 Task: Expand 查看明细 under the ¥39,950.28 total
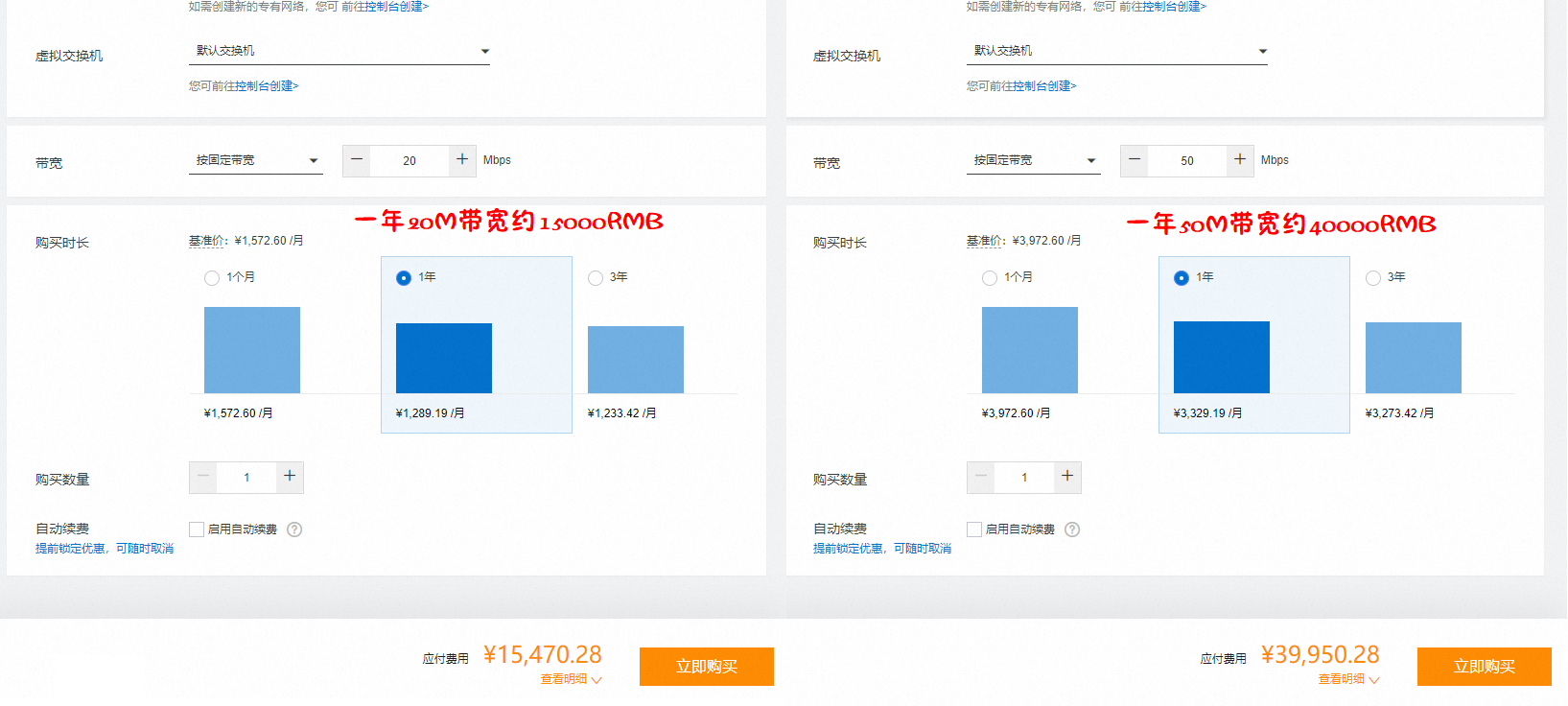(1347, 679)
